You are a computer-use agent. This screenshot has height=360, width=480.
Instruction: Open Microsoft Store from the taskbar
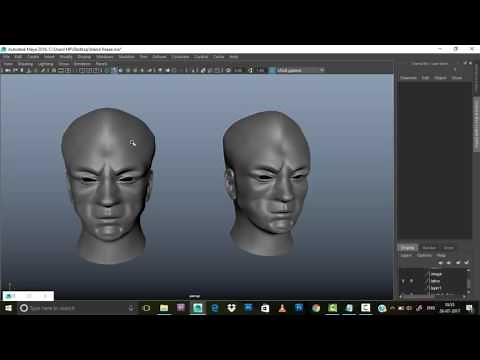pyautogui.click(x=265, y=308)
